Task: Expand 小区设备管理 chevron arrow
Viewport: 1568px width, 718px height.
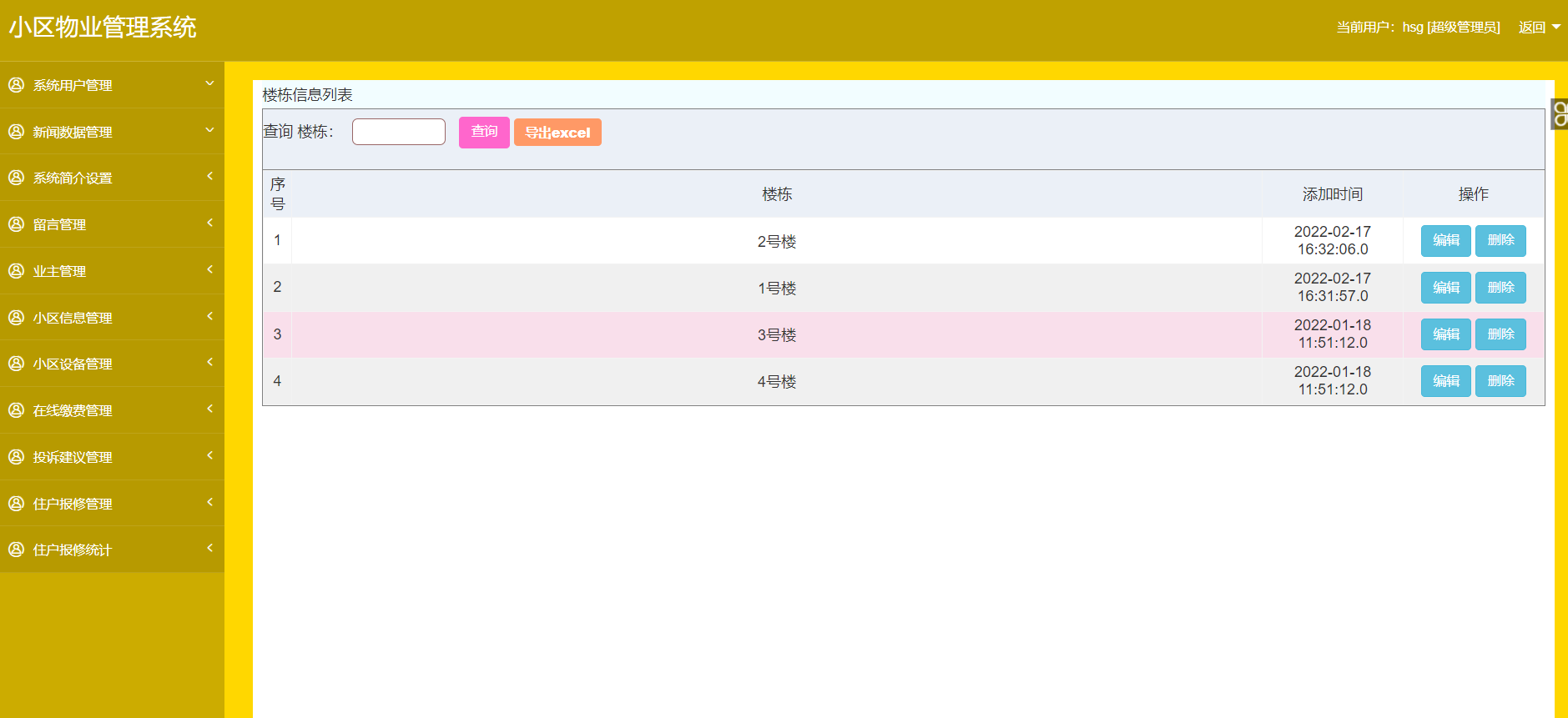Action: (209, 362)
